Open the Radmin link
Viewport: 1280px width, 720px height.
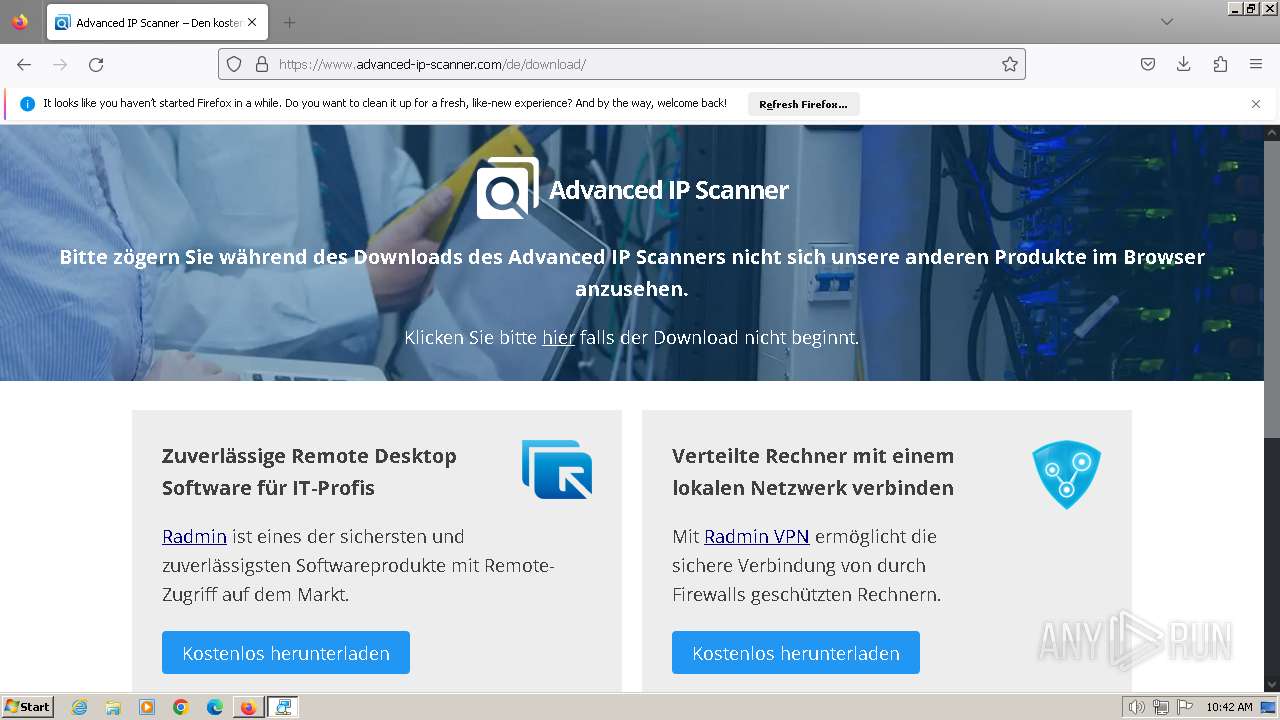pyautogui.click(x=194, y=537)
